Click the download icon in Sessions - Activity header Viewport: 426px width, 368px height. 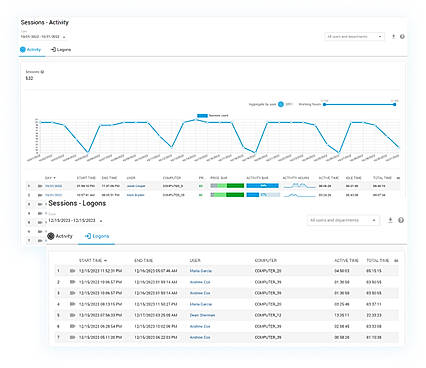(x=393, y=36)
